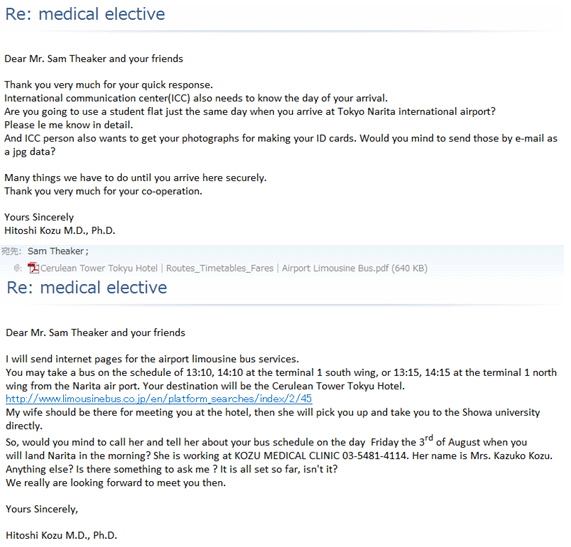Image resolution: width=571 pixels, height=547 pixels.
Task: Open Cerulean Tower Tokyu Hotel PDF attachment
Action: coord(233,268)
